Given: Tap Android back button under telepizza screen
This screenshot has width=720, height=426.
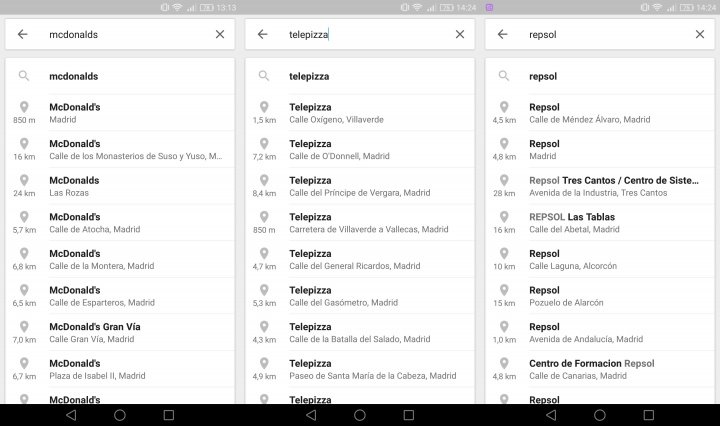Looking at the screenshot, I should [x=311, y=415].
